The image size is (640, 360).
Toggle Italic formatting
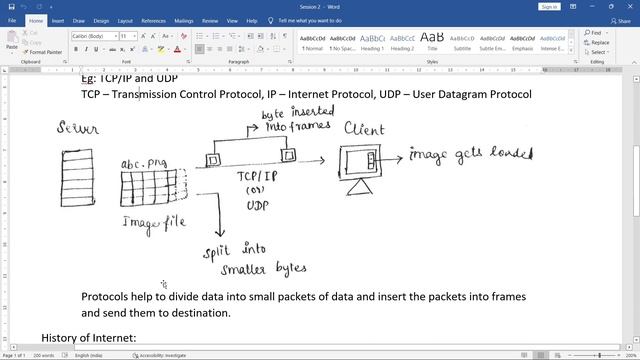[x=86, y=49]
